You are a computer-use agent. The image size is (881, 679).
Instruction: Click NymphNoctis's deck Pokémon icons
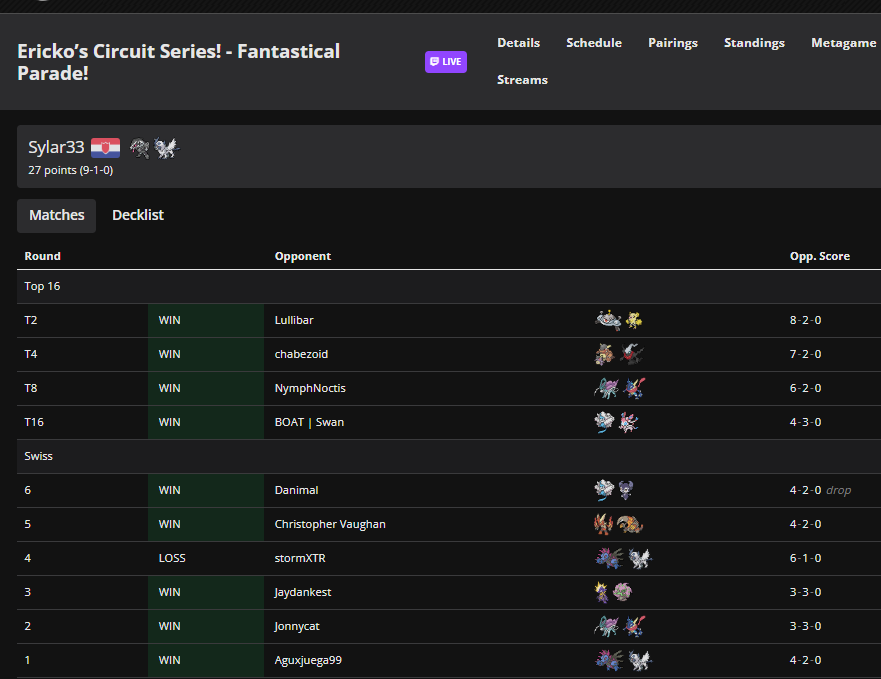point(620,388)
